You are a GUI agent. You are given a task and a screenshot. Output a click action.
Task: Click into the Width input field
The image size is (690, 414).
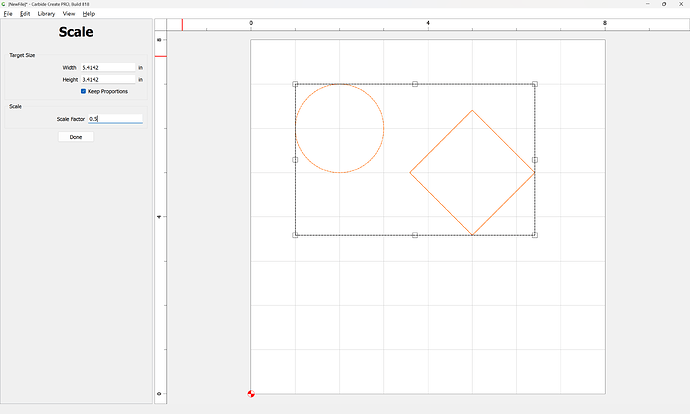tap(107, 67)
